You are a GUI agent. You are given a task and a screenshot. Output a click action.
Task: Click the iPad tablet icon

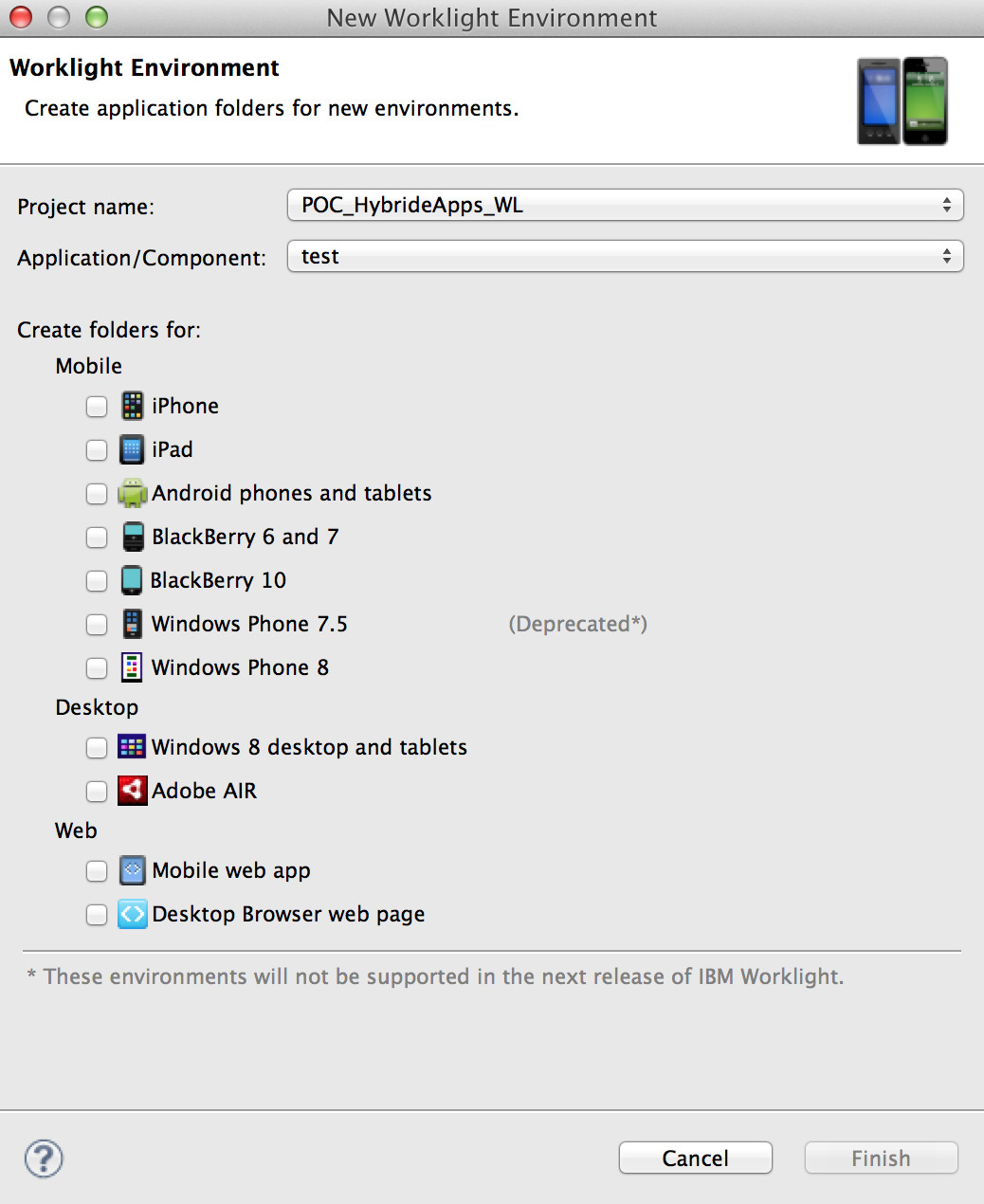(133, 449)
